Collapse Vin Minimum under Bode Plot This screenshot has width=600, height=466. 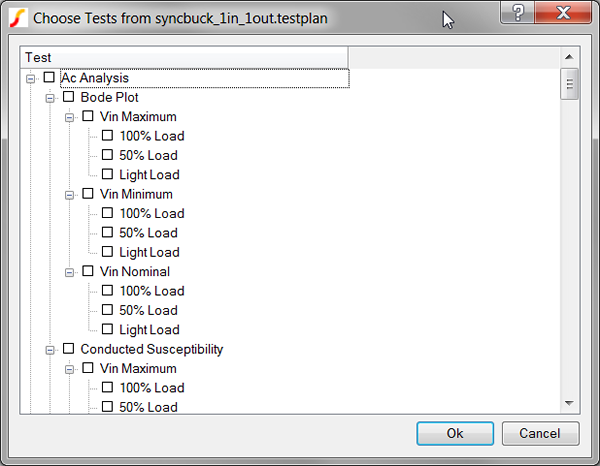69,195
